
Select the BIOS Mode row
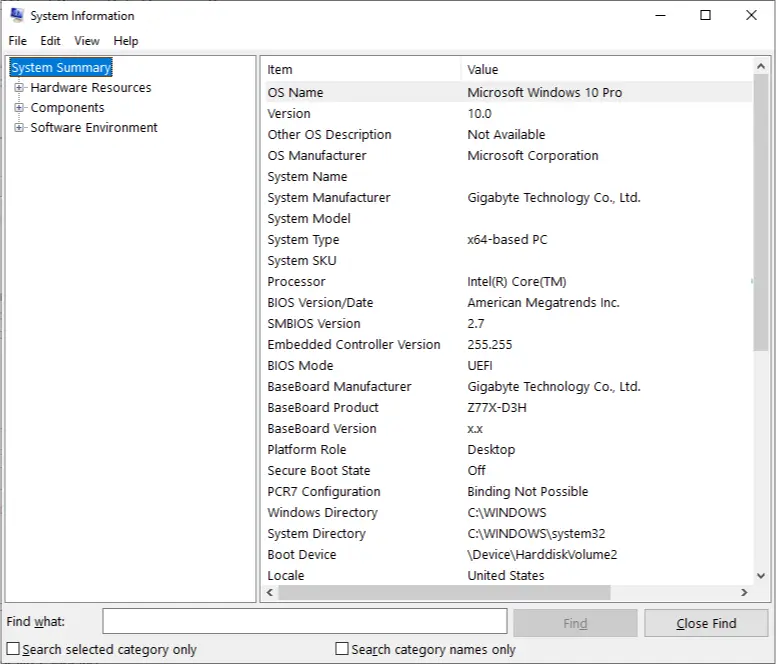pyautogui.click(x=507, y=366)
